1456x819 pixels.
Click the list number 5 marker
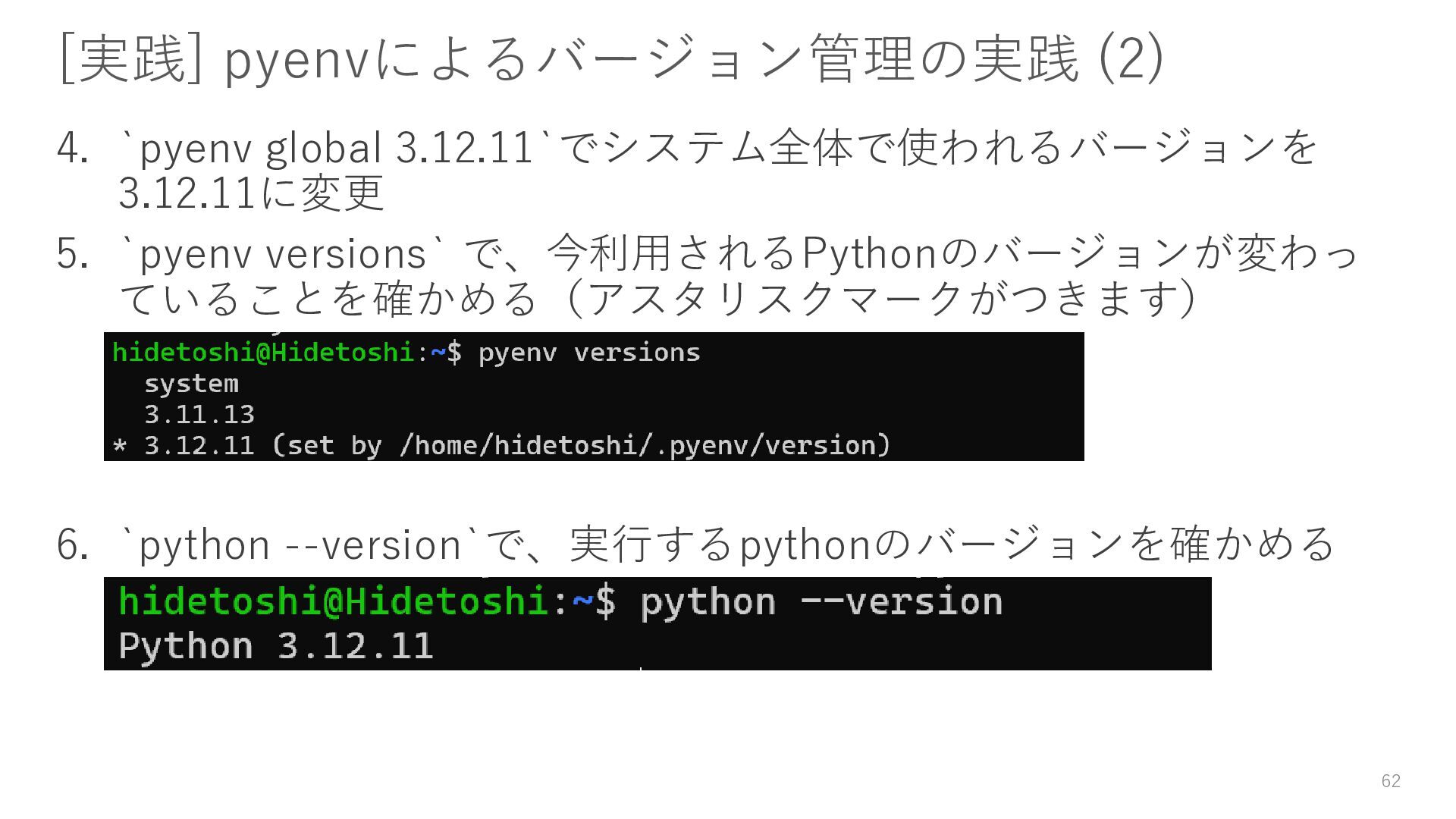(72, 253)
